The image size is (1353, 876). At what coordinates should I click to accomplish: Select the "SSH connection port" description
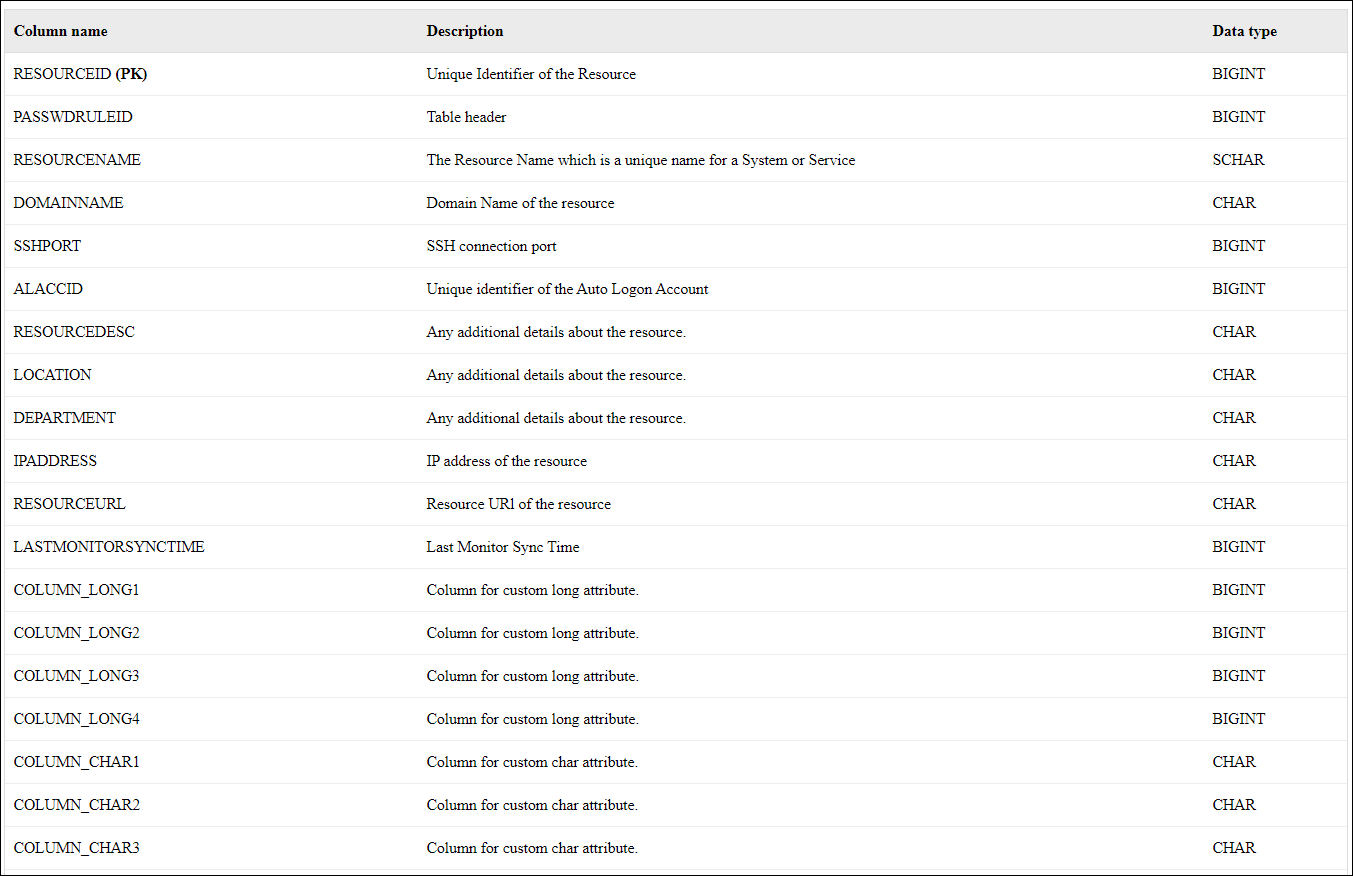[x=491, y=246]
